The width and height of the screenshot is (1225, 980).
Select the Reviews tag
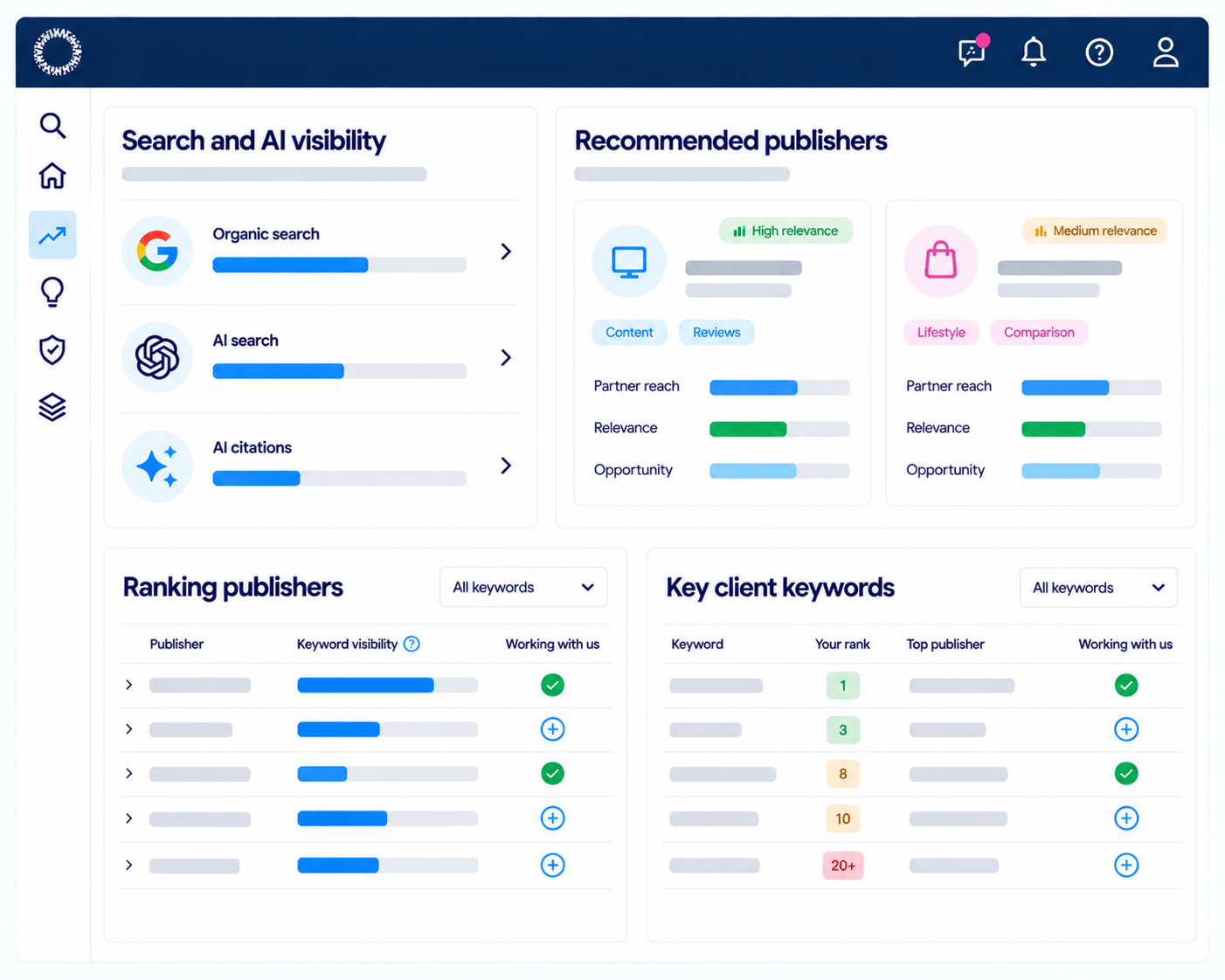(716, 332)
